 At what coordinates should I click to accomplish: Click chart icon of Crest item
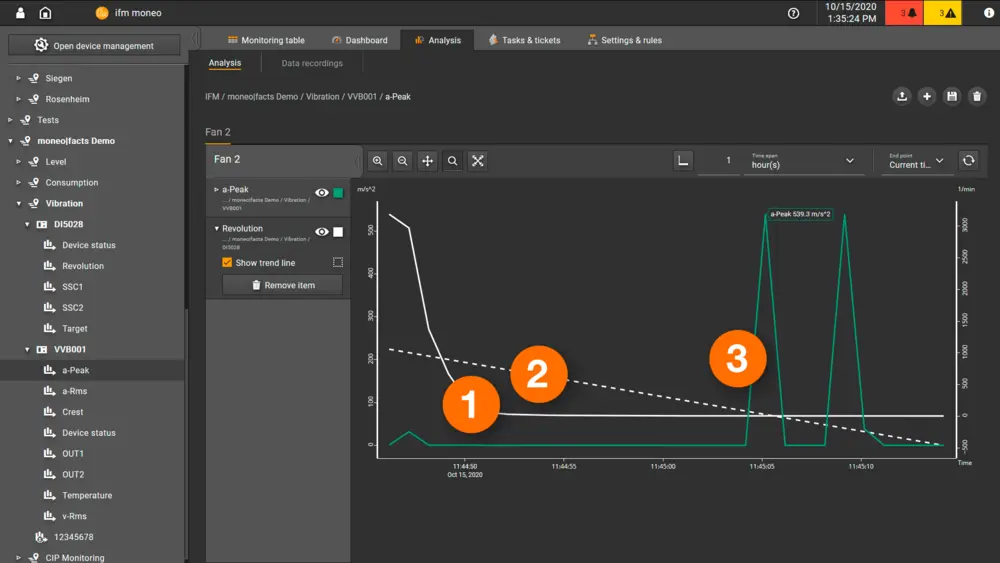click(49, 411)
